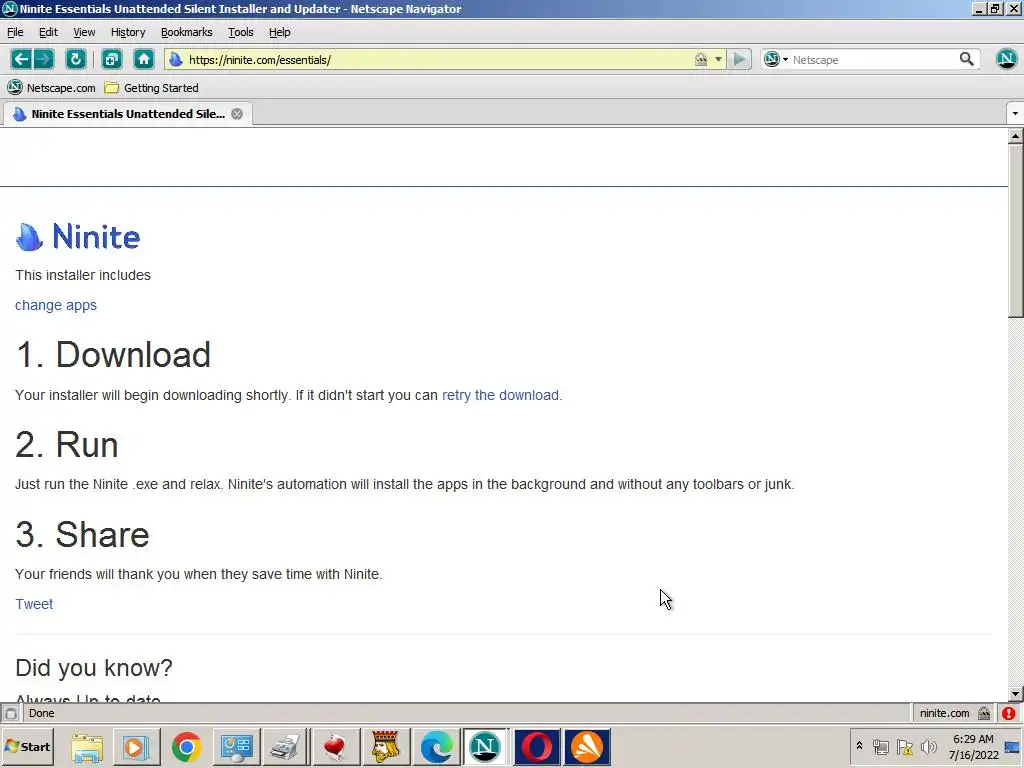Open Windows Explorer from the taskbar

pyautogui.click(x=87, y=746)
